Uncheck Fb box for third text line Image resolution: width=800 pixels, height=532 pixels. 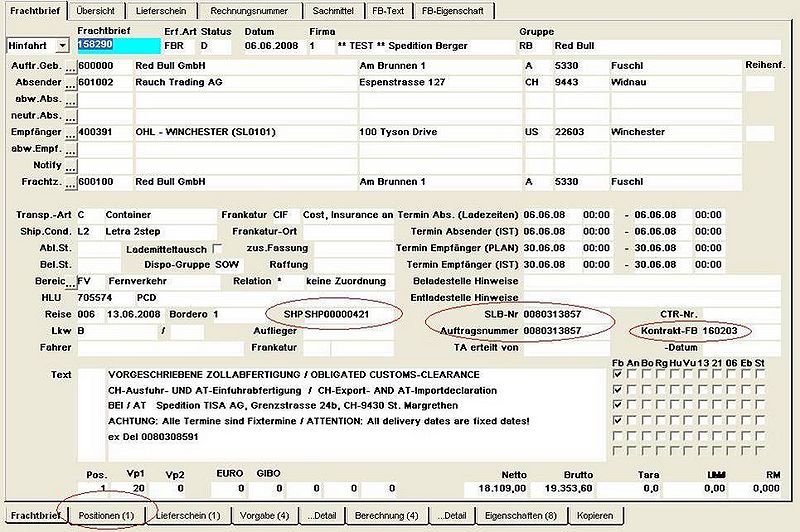[x=617, y=406]
